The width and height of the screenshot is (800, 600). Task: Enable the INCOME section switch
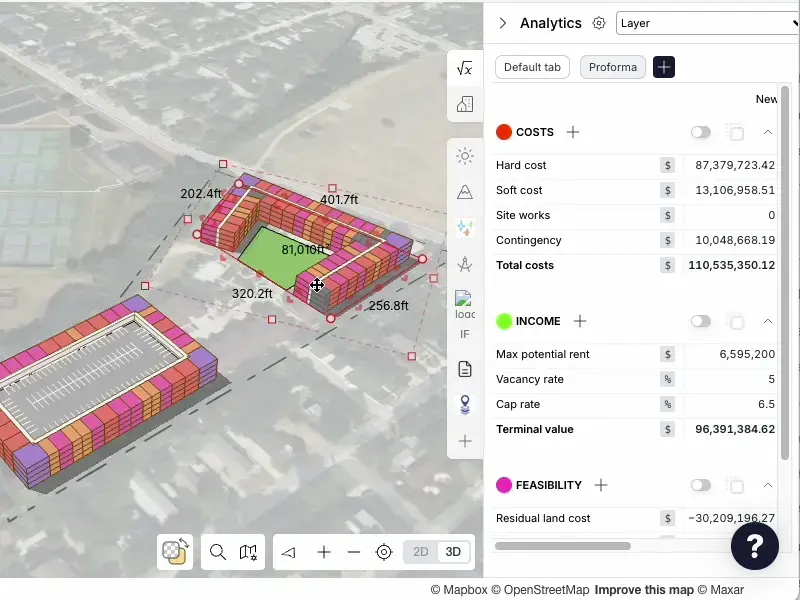[700, 321]
